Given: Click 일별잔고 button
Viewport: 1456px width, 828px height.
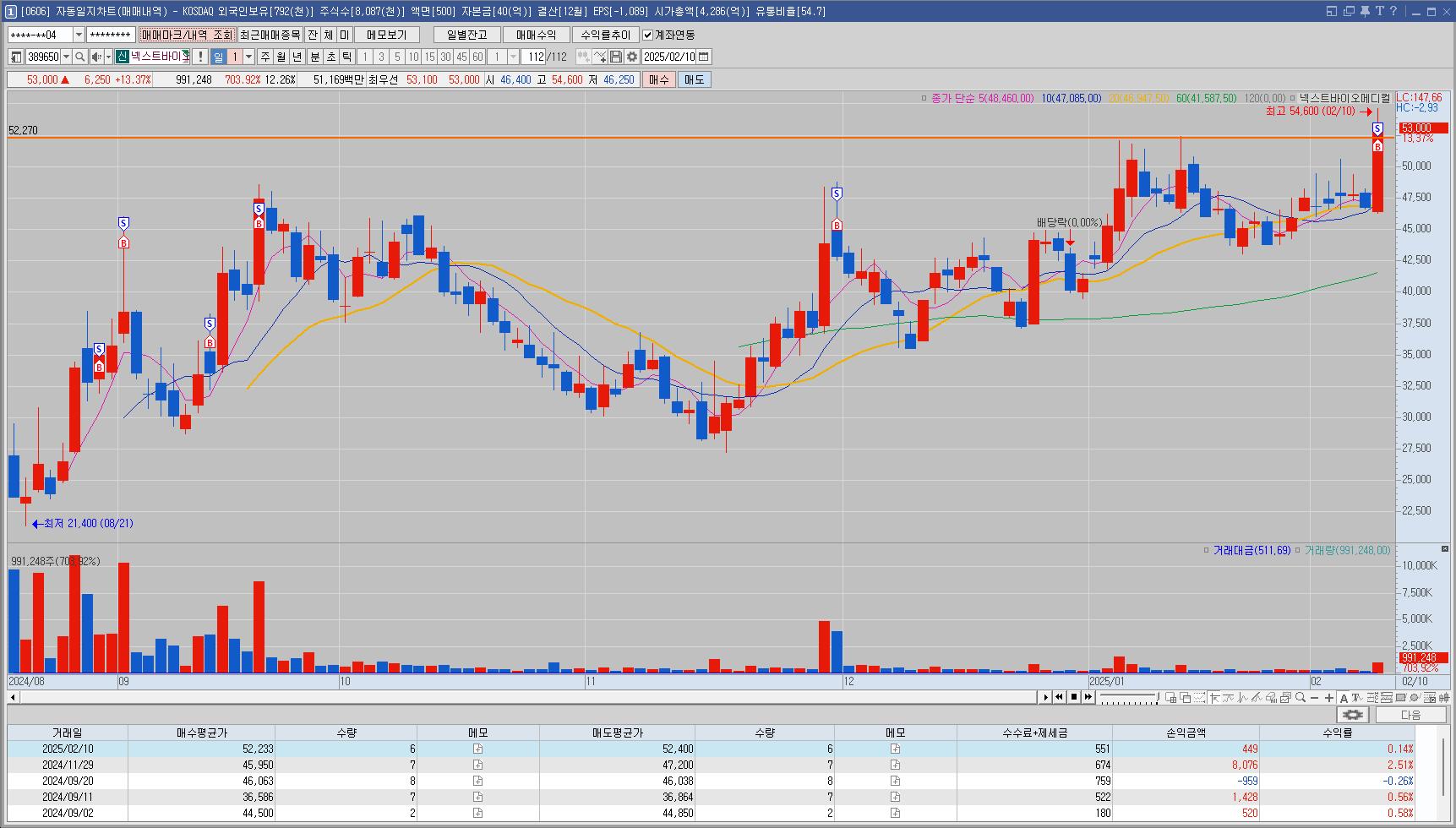Looking at the screenshot, I should click(x=467, y=35).
